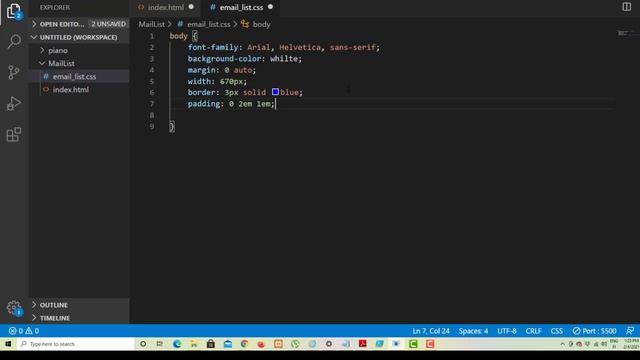
Task: Click the Go Live Port 5500 status item
Action: coord(594,331)
